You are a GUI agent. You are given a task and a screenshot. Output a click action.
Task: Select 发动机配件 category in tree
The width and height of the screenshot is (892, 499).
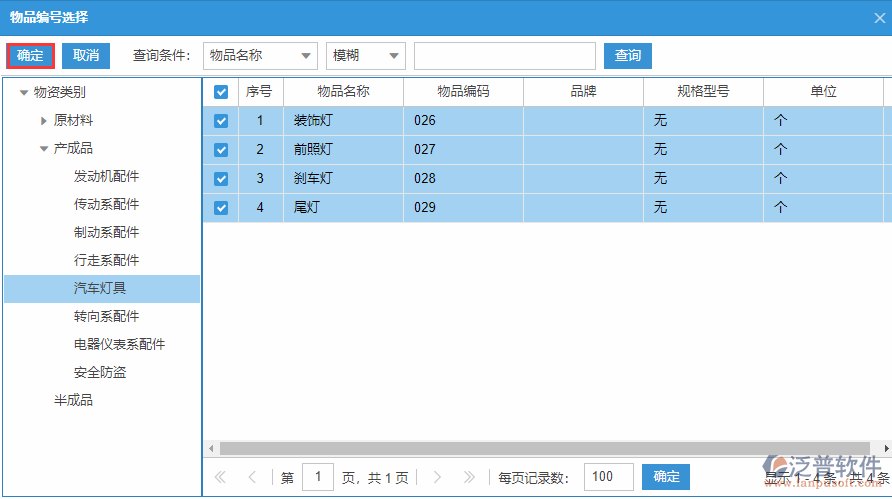coord(106,177)
